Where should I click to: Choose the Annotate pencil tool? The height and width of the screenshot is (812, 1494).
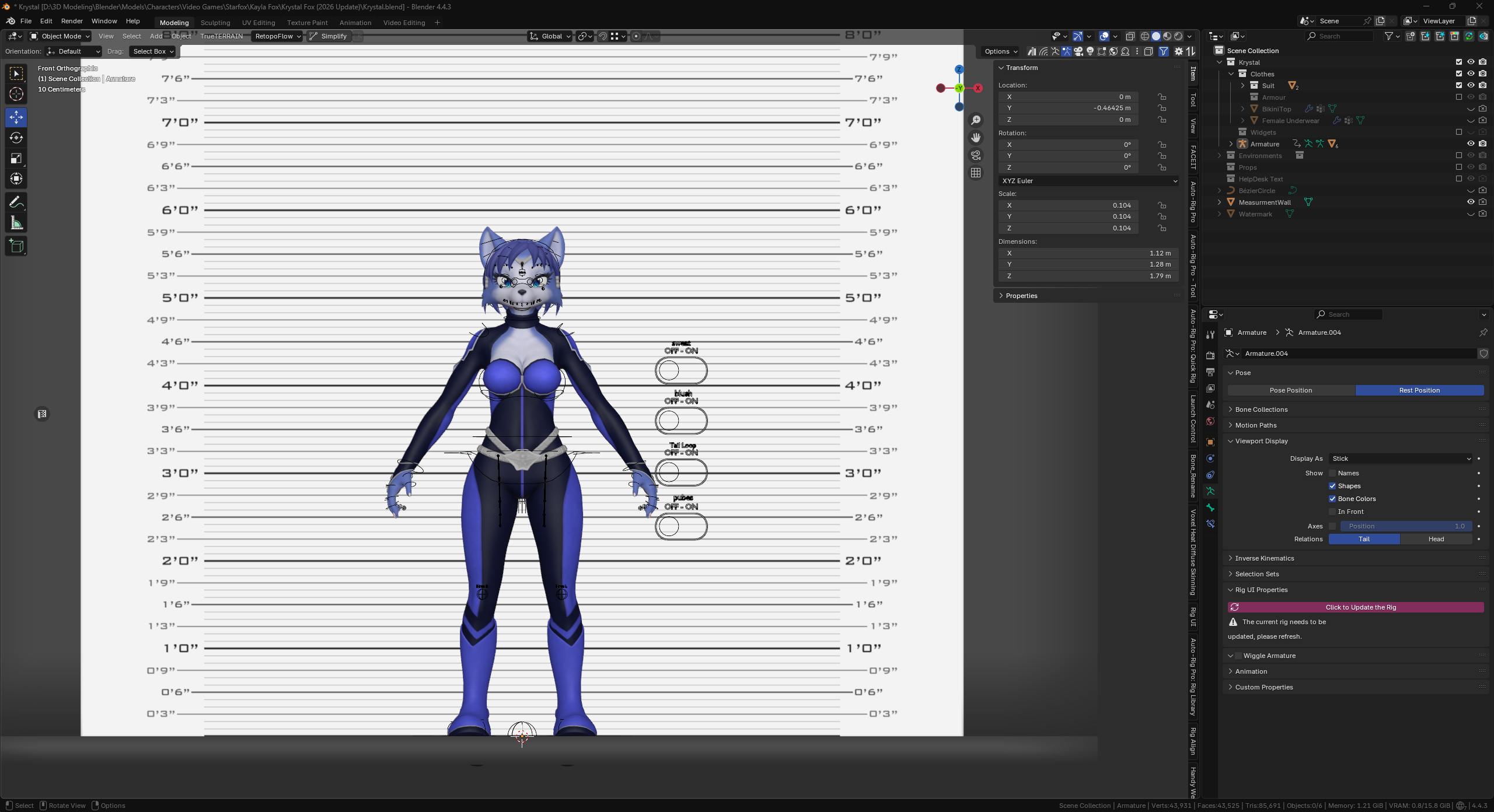tap(16, 202)
